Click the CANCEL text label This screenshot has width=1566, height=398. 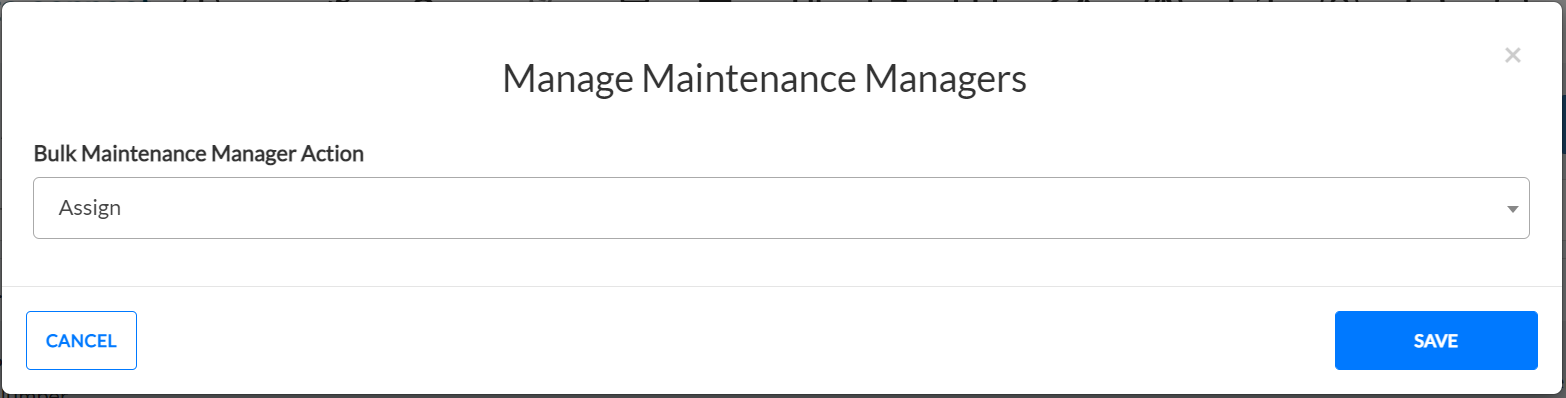81,341
